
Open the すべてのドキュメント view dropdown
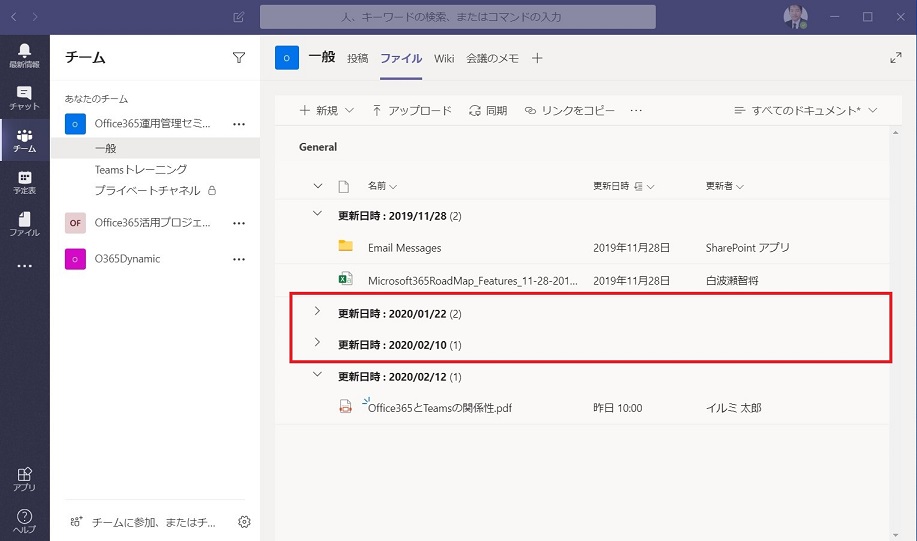805,111
